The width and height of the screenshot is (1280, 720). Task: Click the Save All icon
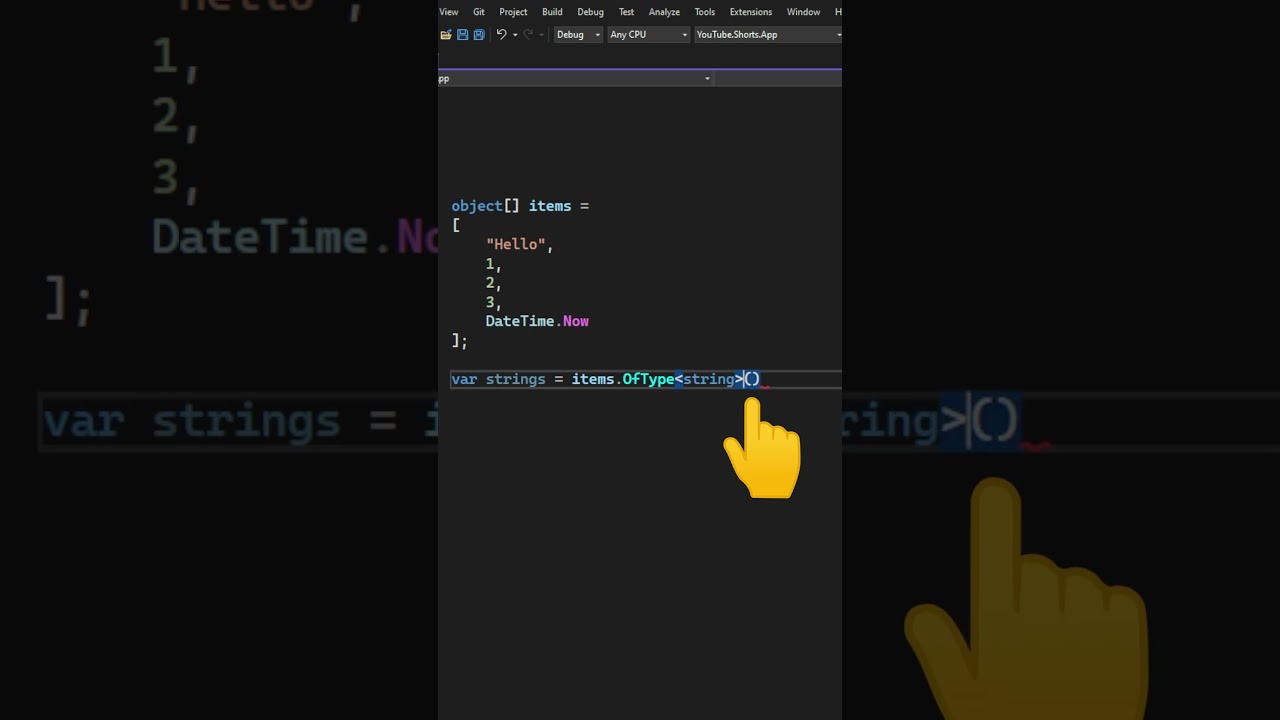tap(478, 34)
